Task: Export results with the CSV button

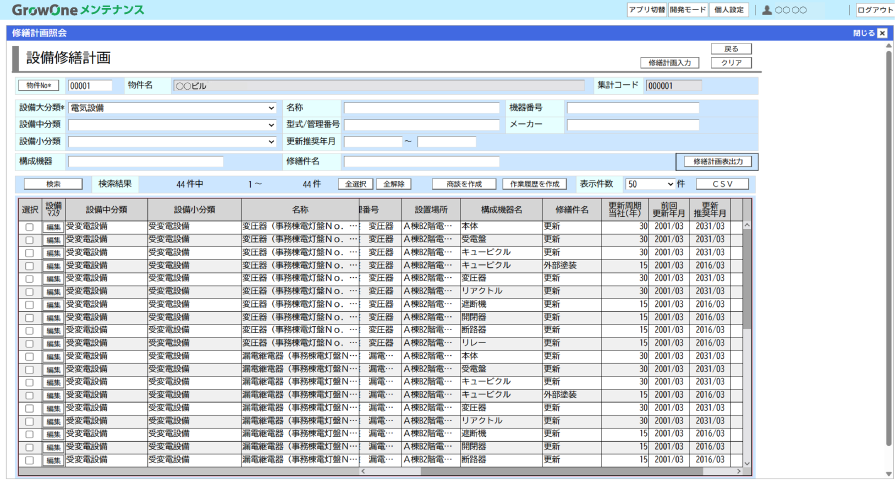Action: coord(722,184)
